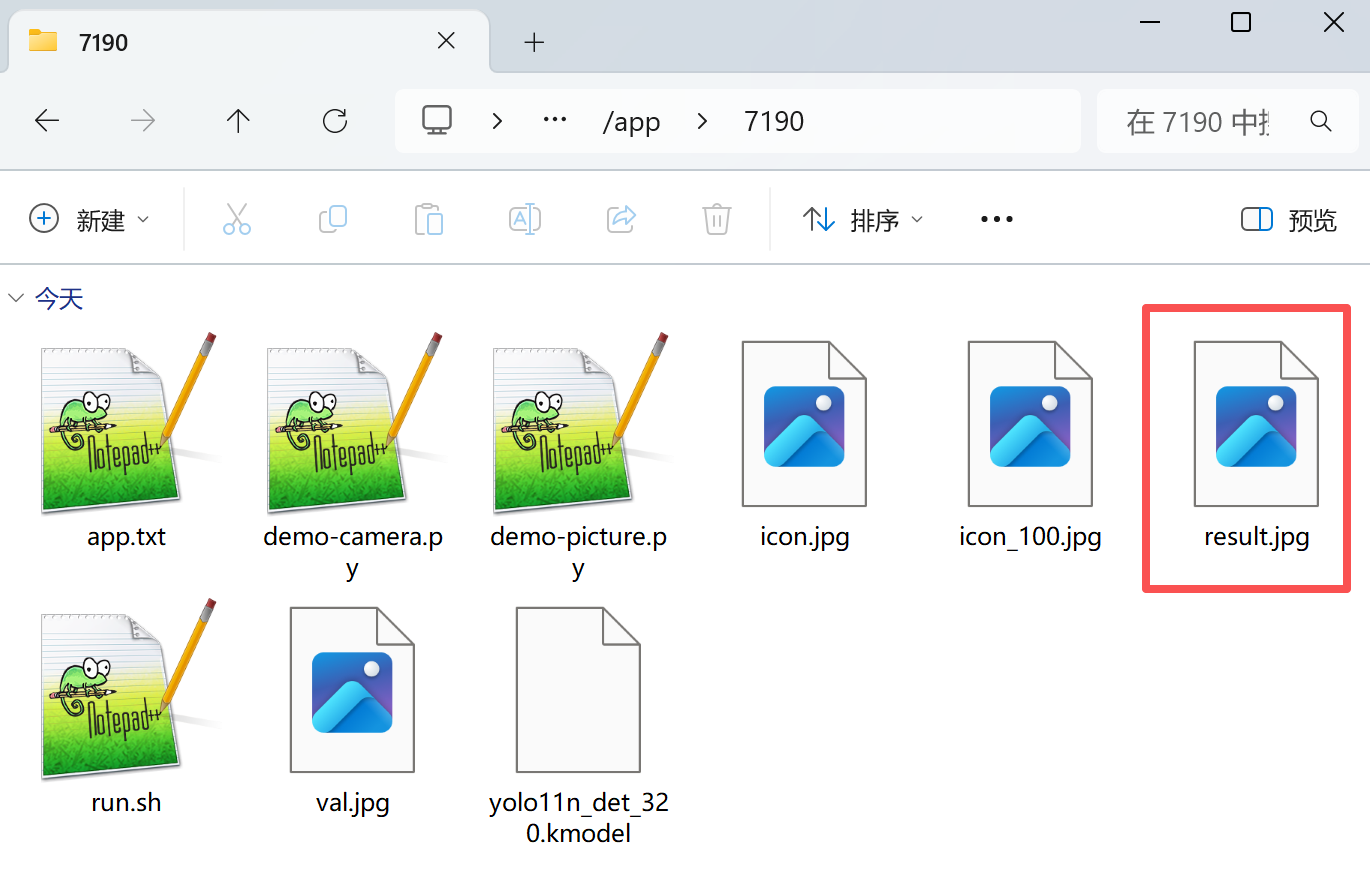
Task: Select the result.jpg file
Action: (1256, 448)
